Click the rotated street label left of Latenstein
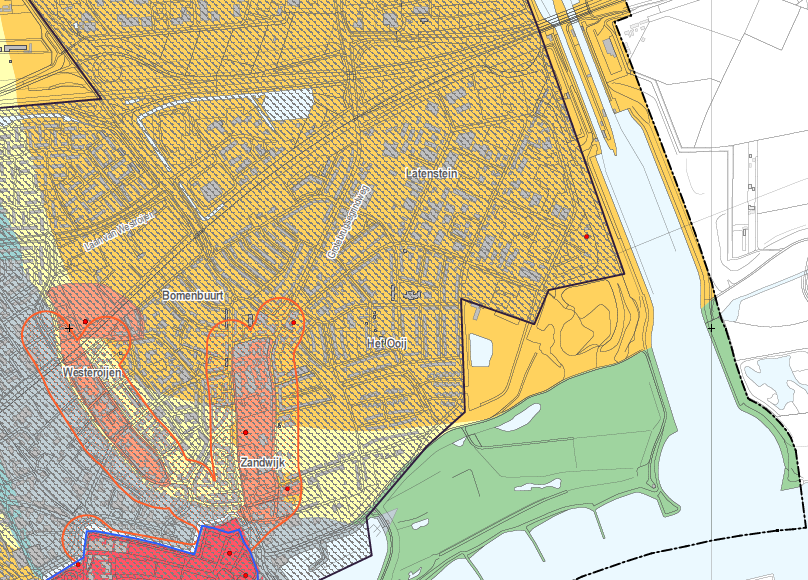Image resolution: width=808 pixels, height=580 pixels. tap(349, 221)
